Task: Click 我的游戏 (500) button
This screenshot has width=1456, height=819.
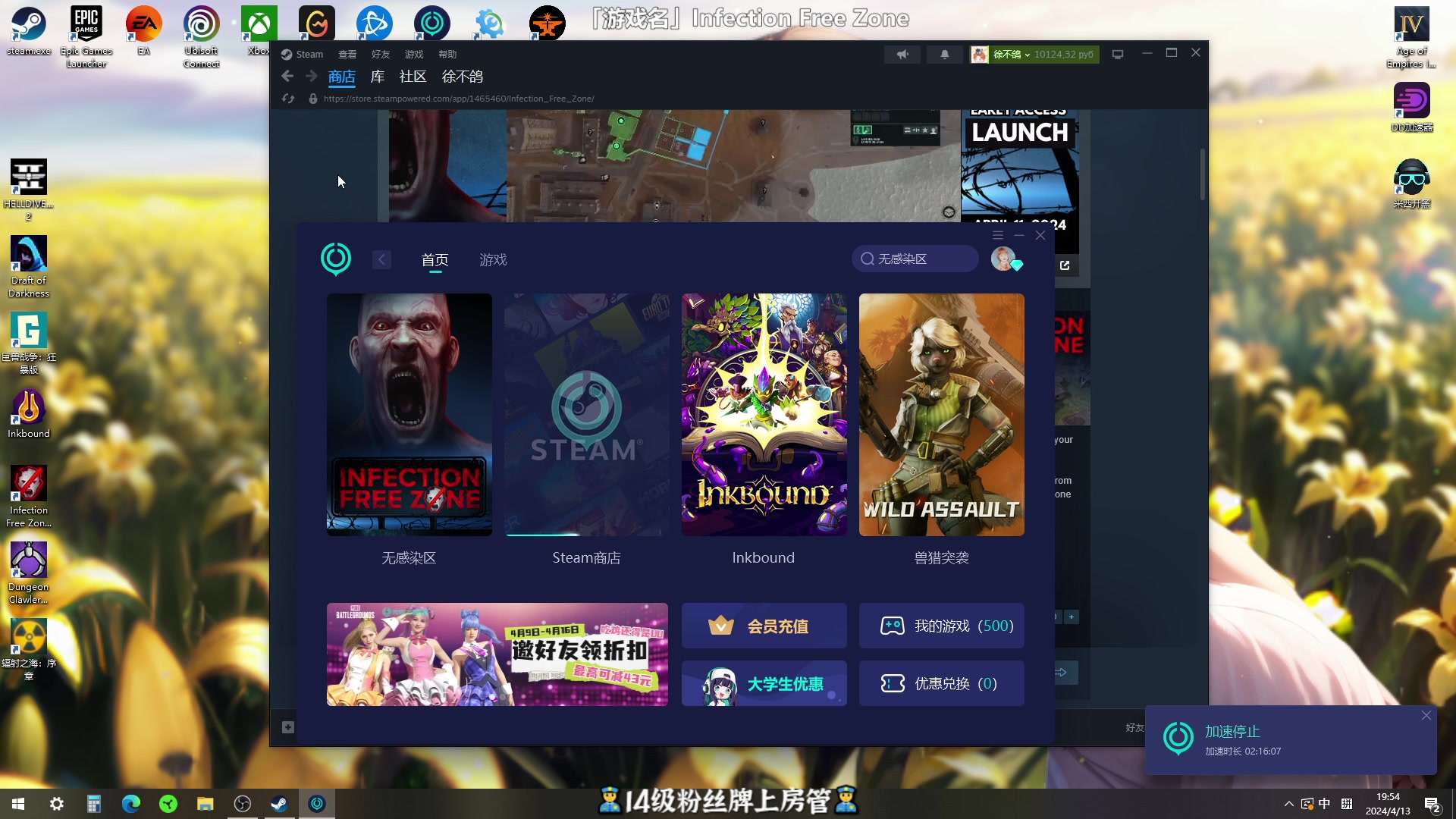Action: pos(942,626)
